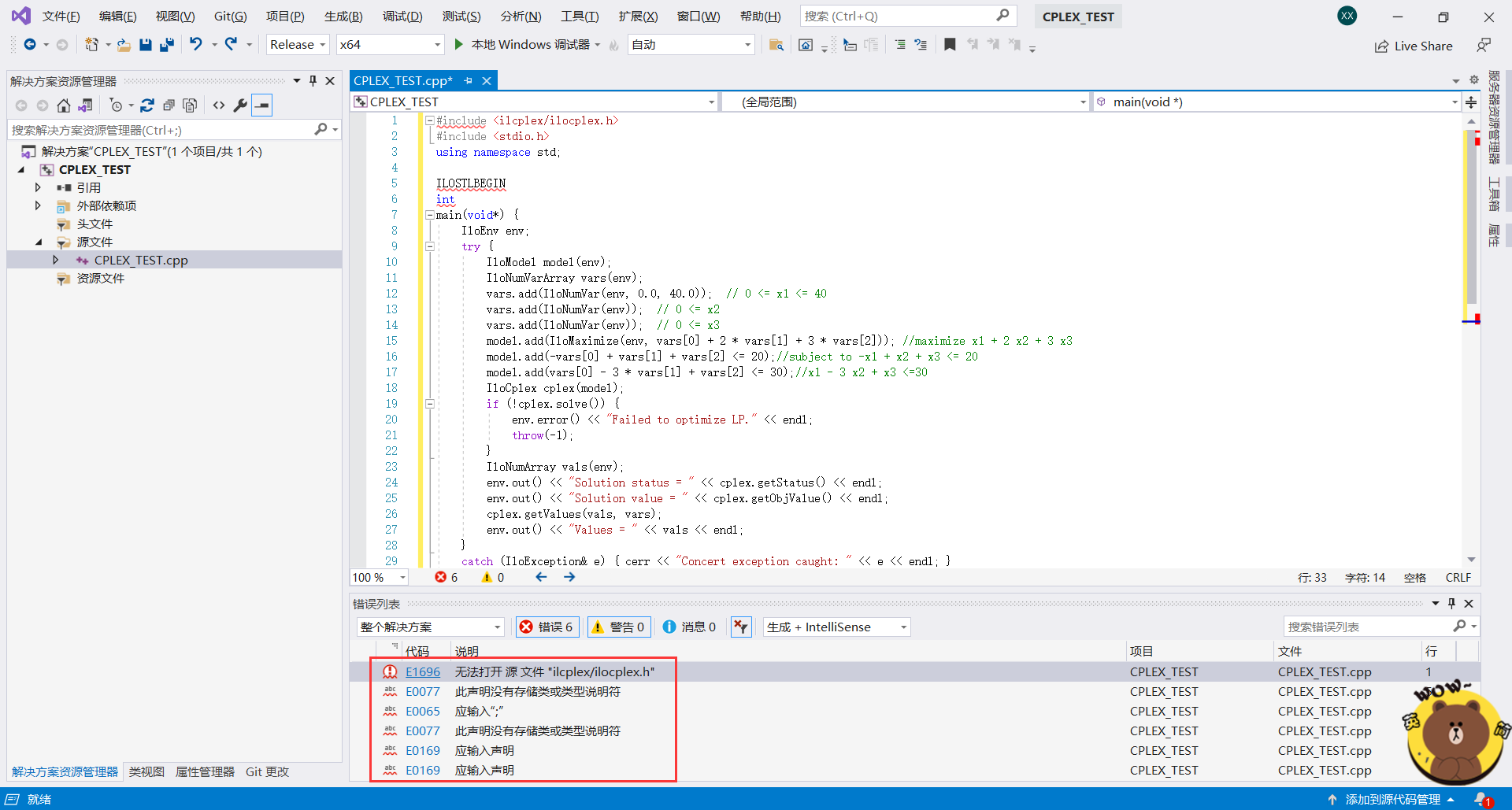
Task: Click the Collapse All icon in Solution Explorer
Action: point(169,105)
